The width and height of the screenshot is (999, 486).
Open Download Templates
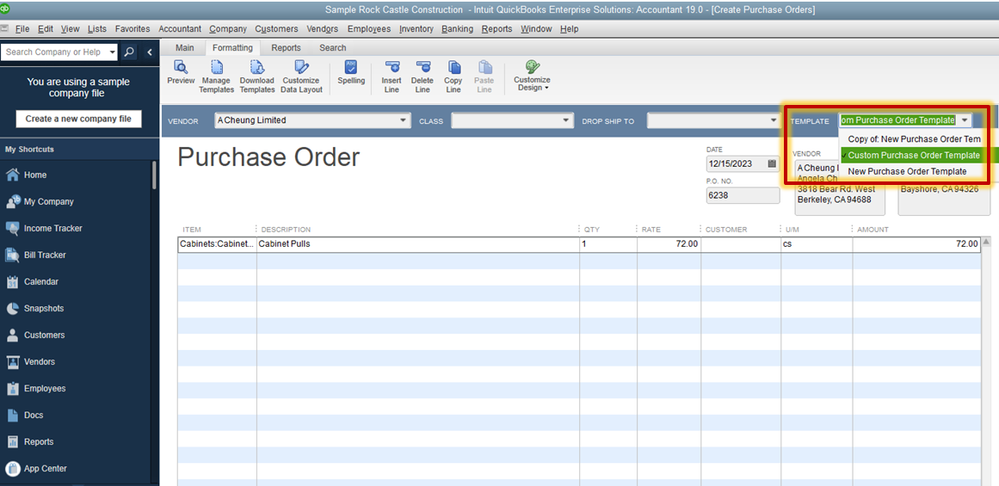point(257,77)
